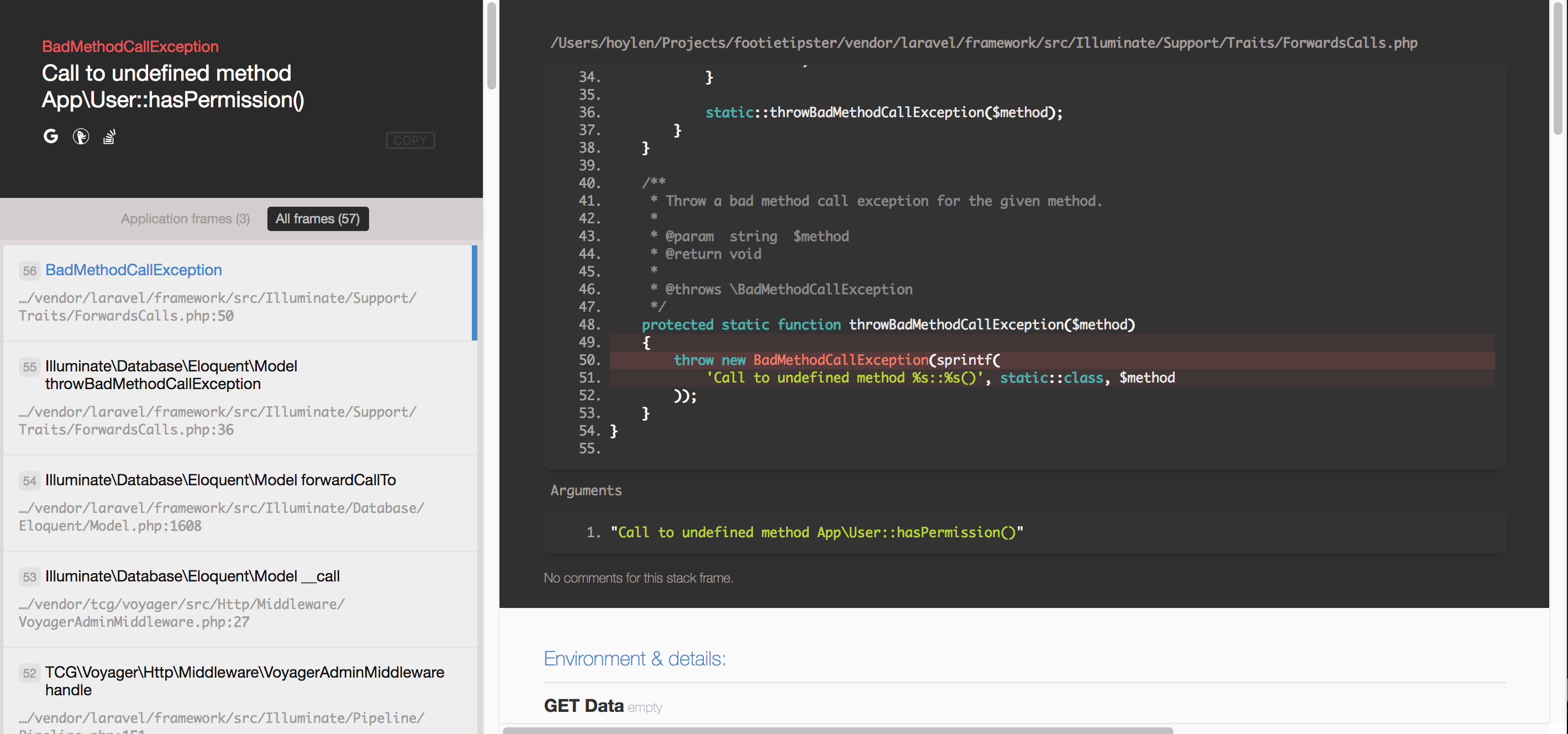Open frame 56 BadMethodCallException
This screenshot has height=734, width=1568.
coord(133,270)
